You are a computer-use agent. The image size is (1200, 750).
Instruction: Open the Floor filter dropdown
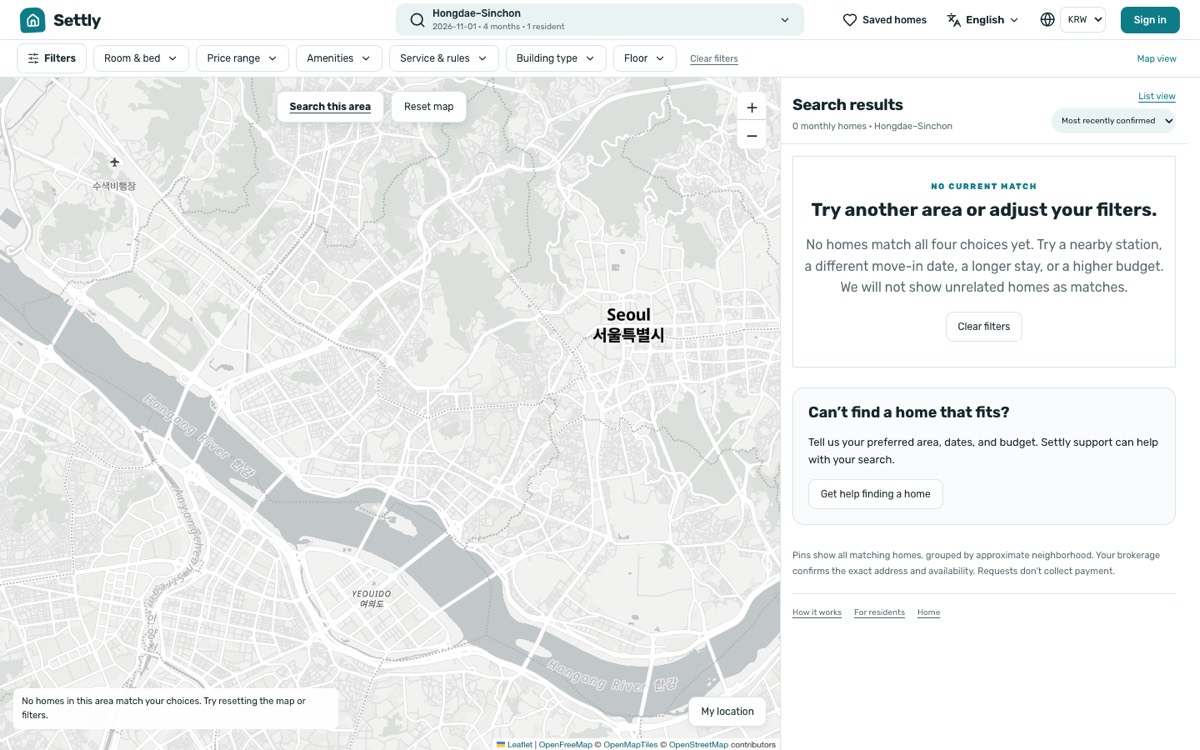point(644,58)
